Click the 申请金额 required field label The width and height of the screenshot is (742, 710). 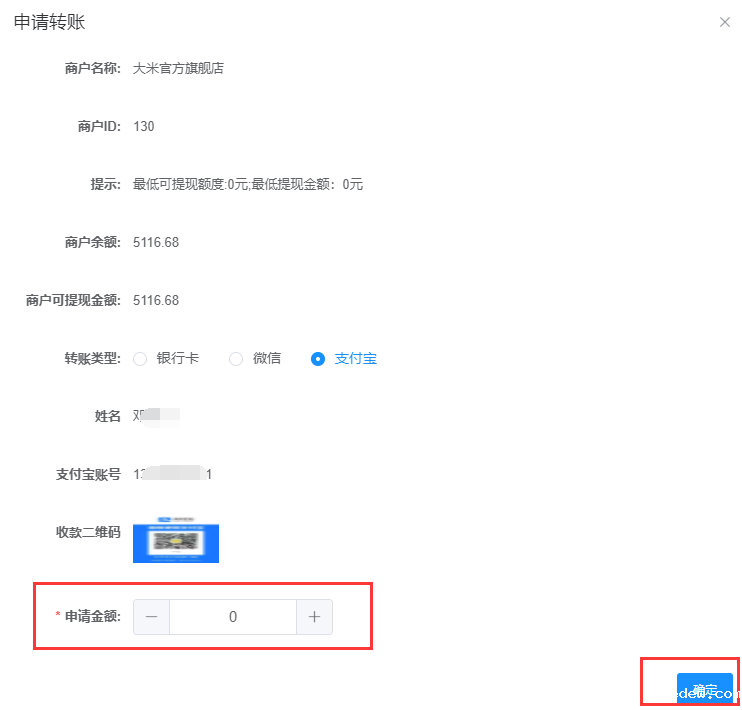click(x=92, y=617)
